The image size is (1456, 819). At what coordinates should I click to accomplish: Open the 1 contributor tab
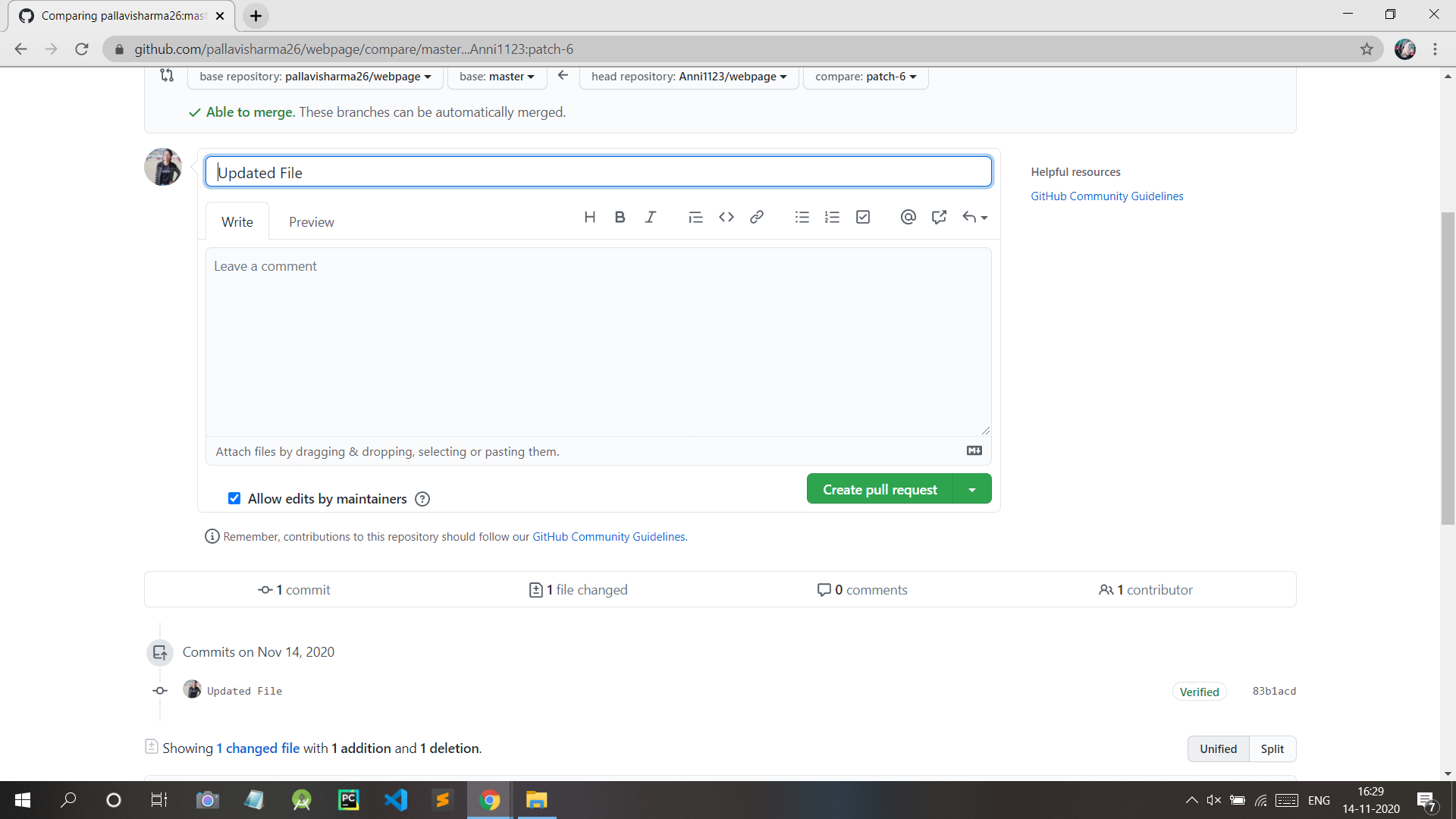[x=1145, y=589]
